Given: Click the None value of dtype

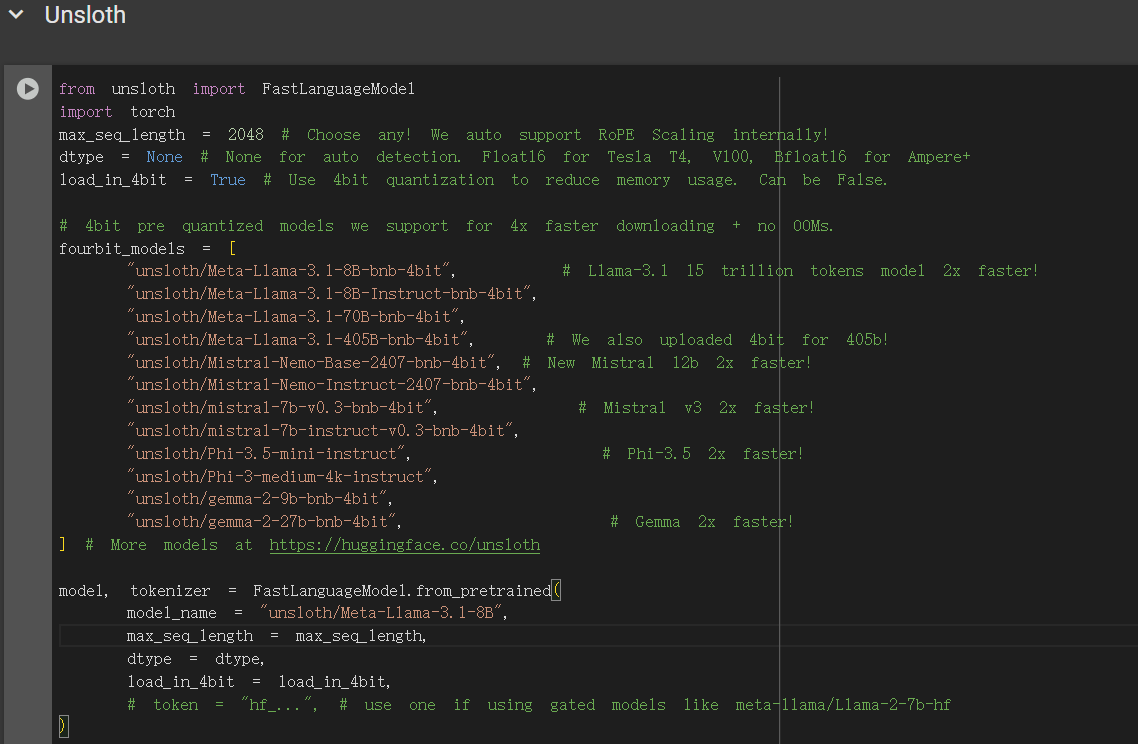Looking at the screenshot, I should coord(164,157).
